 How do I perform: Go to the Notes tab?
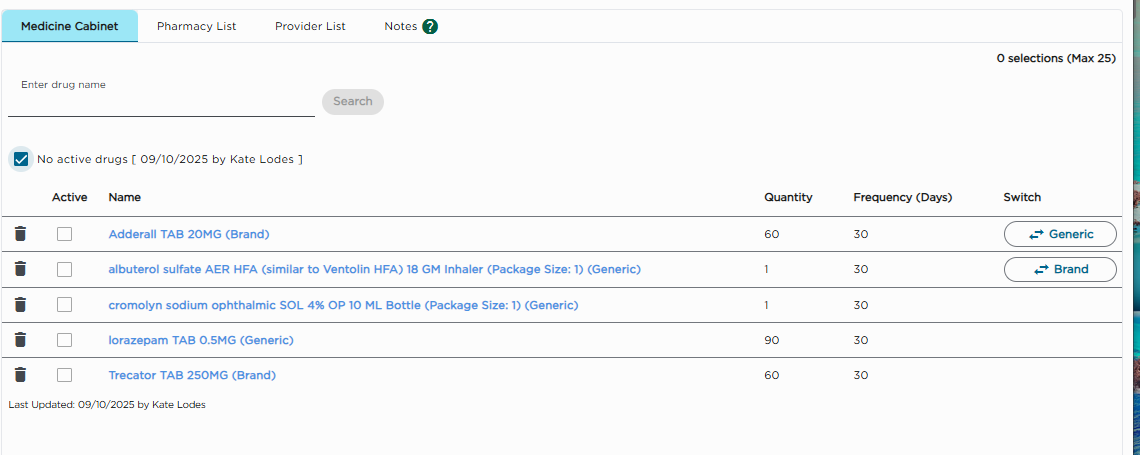tap(400, 27)
